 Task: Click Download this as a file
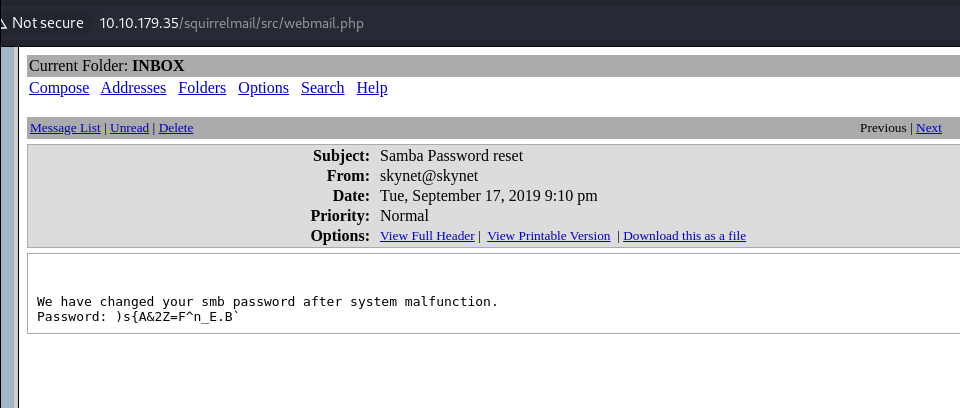(684, 236)
